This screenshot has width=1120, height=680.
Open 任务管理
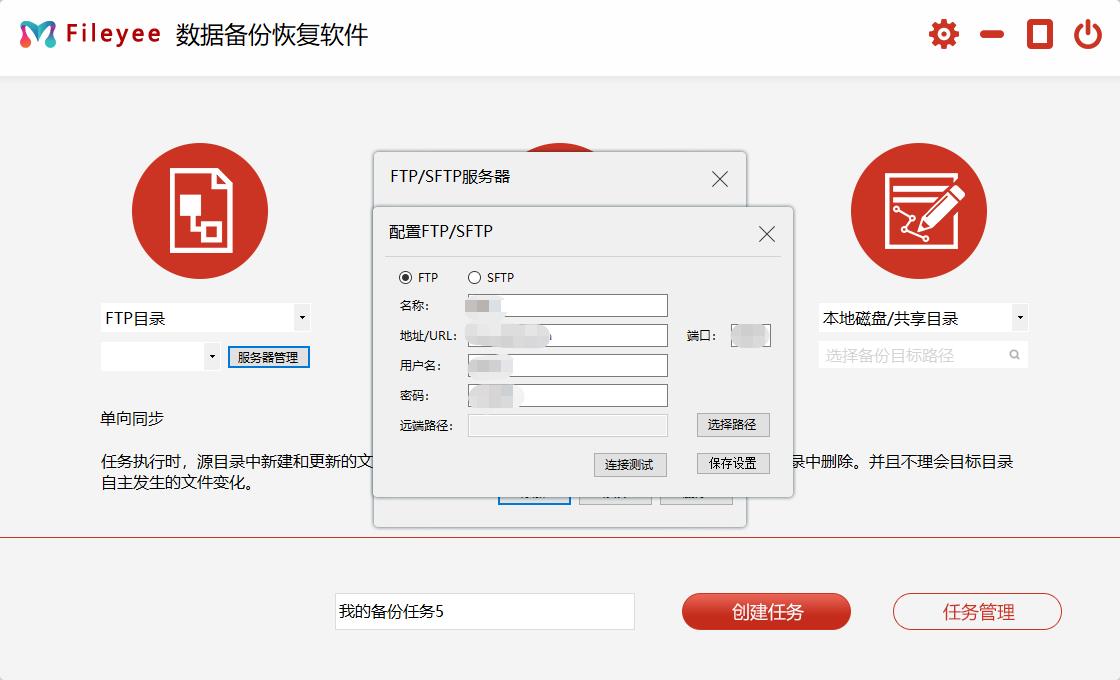tap(976, 611)
